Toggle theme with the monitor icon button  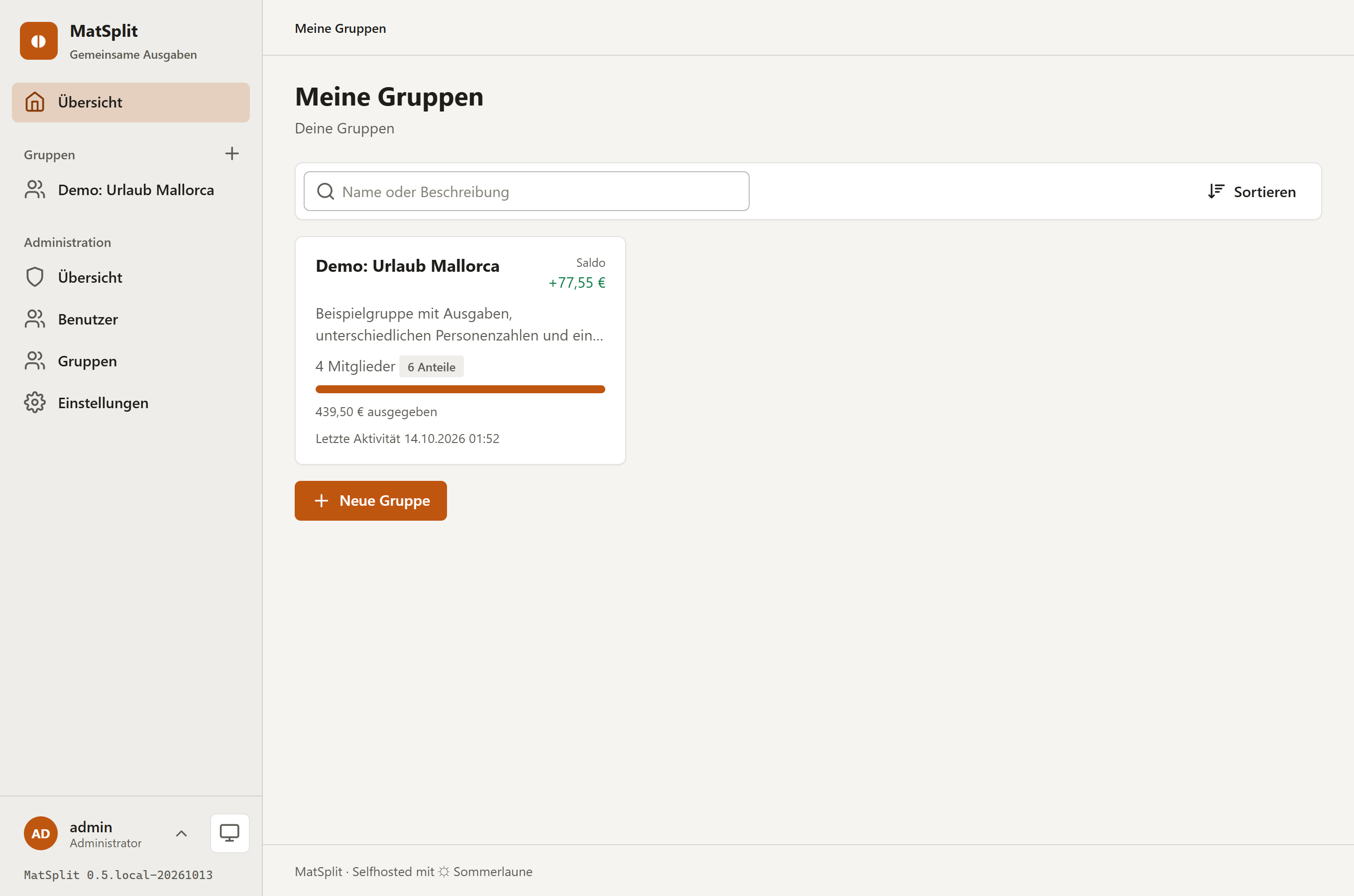click(229, 833)
